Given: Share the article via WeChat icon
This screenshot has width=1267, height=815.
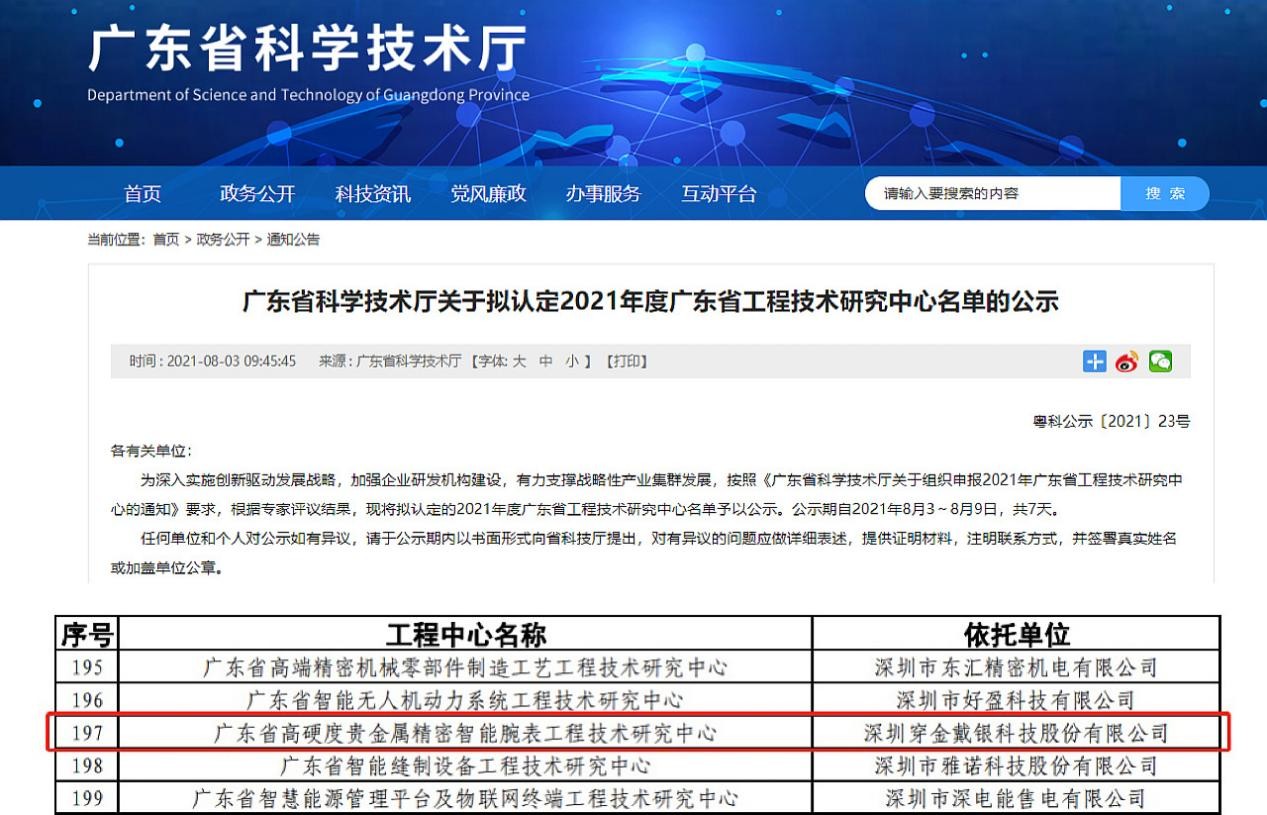Looking at the screenshot, I should (1160, 361).
